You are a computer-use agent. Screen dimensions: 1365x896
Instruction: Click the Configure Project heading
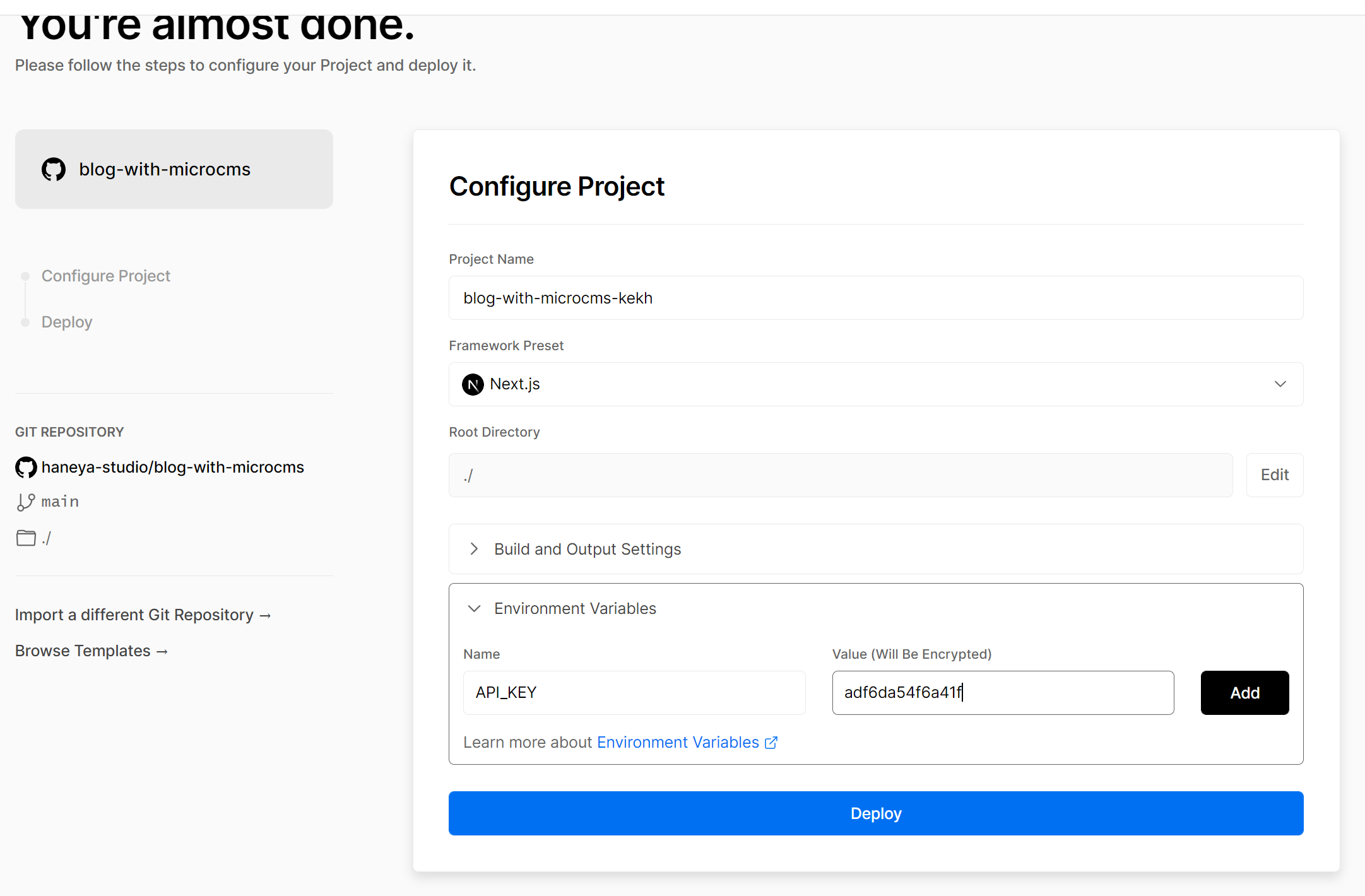click(557, 187)
